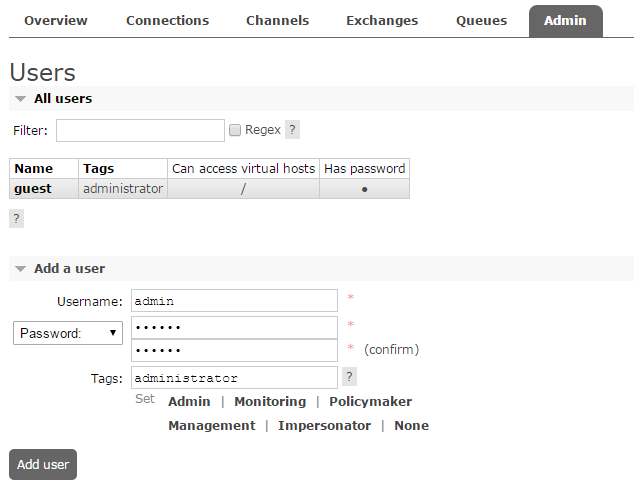This screenshot has height=493, width=634.
Task: Go to the Channels tab
Action: [x=277, y=21]
